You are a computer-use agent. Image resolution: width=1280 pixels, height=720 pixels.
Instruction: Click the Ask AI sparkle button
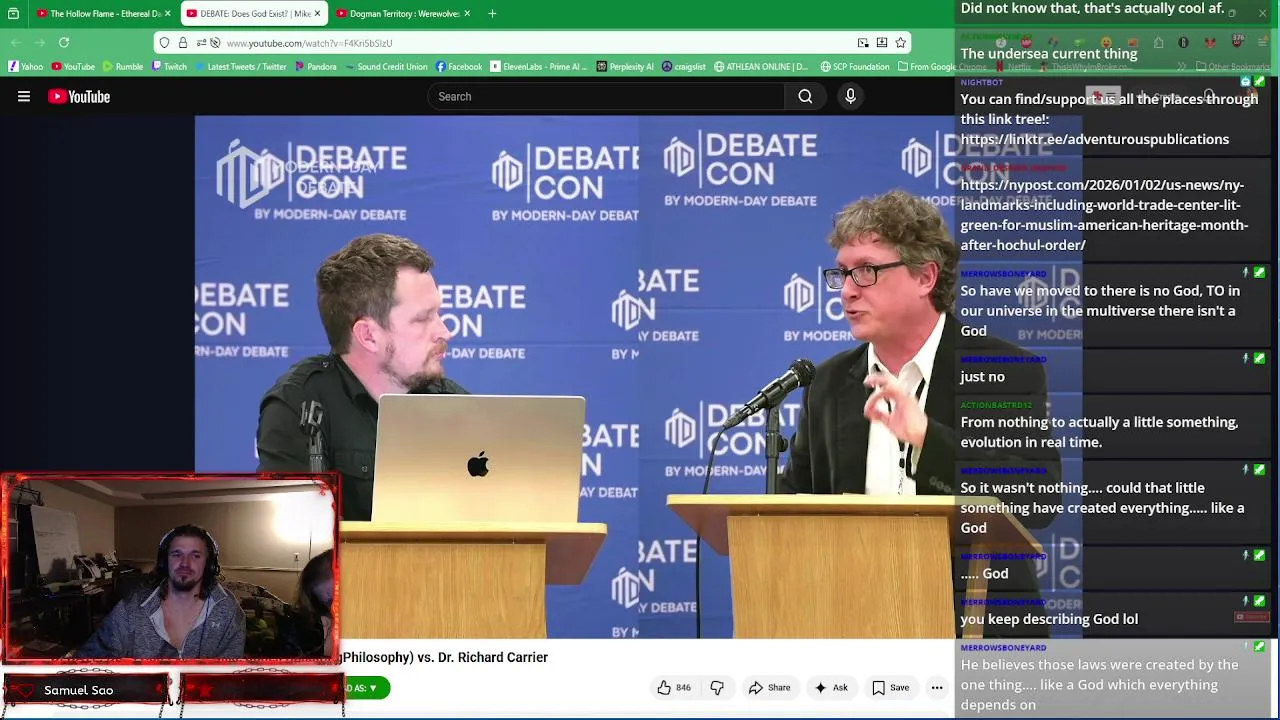click(831, 688)
